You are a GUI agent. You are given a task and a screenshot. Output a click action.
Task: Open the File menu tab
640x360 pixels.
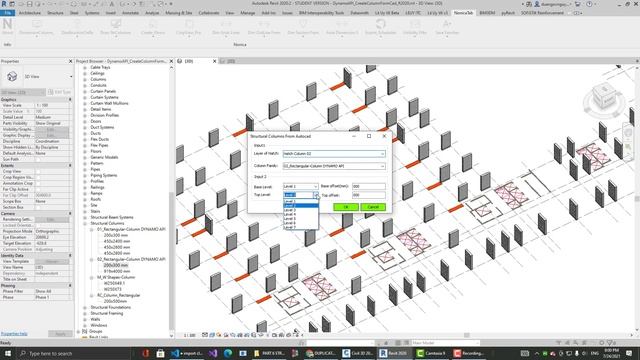pos(8,13)
